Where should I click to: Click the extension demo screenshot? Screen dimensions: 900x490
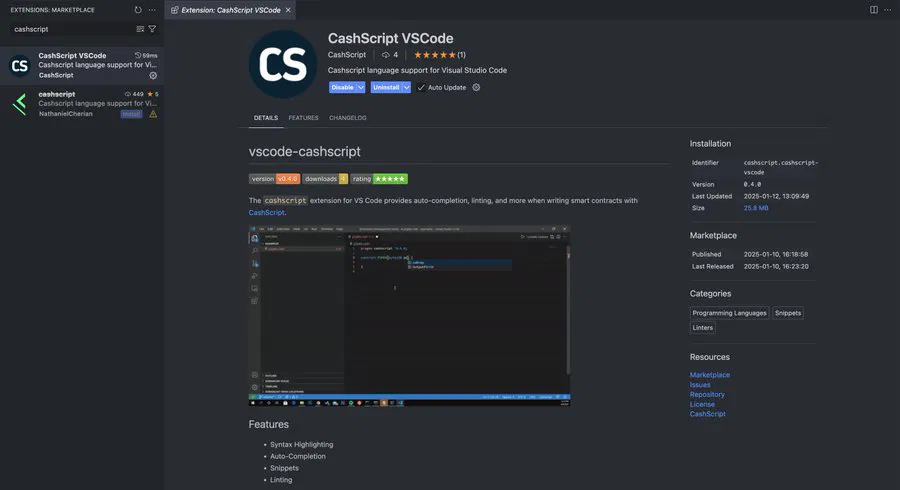pyautogui.click(x=409, y=316)
